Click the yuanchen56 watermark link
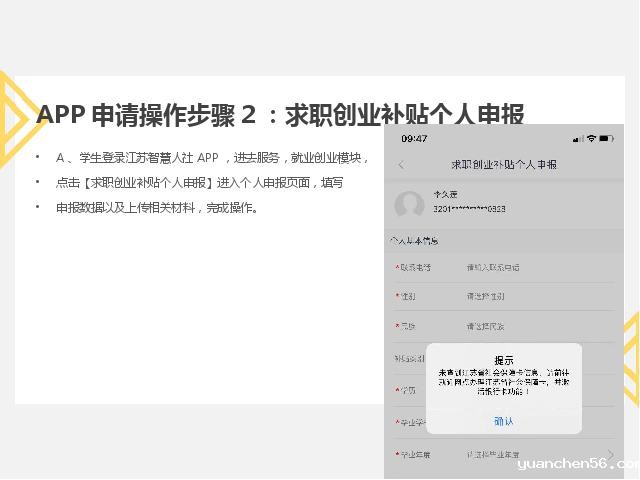 tap(577, 465)
